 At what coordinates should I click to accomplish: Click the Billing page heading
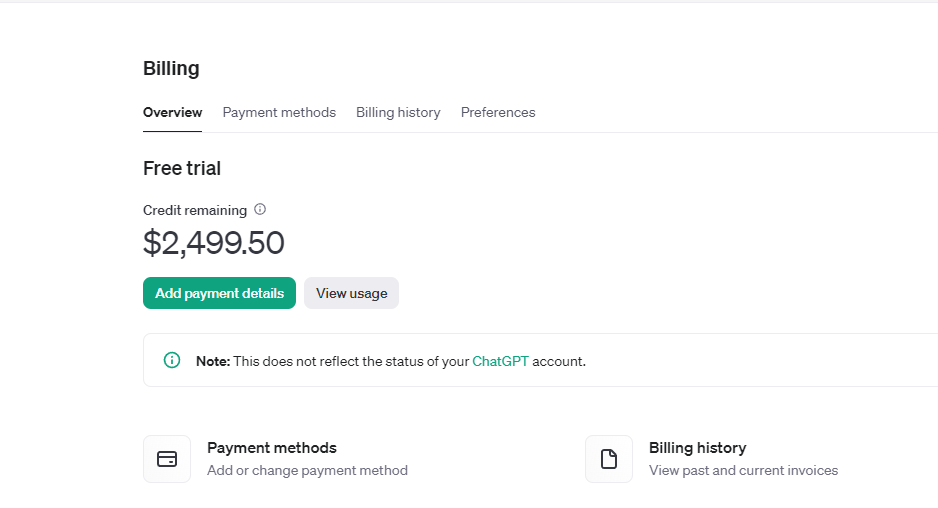[x=171, y=68]
